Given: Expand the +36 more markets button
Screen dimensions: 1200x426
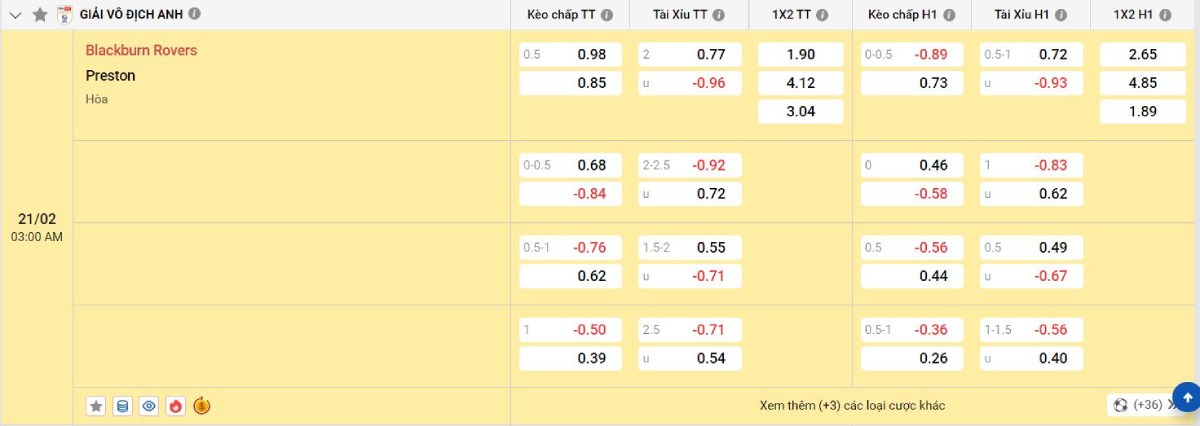Looking at the screenshot, I should point(1140,405).
